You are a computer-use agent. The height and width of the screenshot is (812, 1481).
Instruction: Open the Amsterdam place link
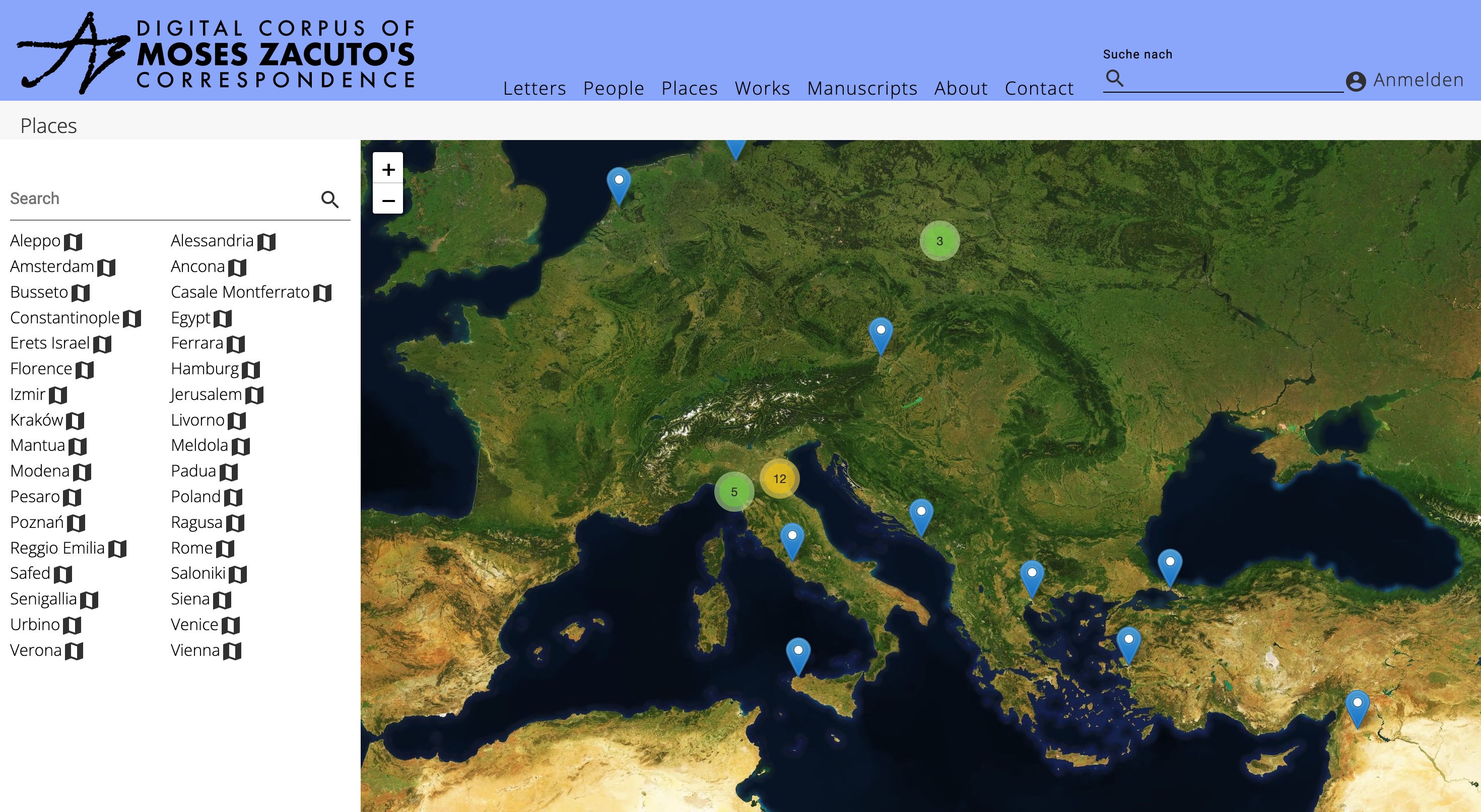click(x=52, y=266)
